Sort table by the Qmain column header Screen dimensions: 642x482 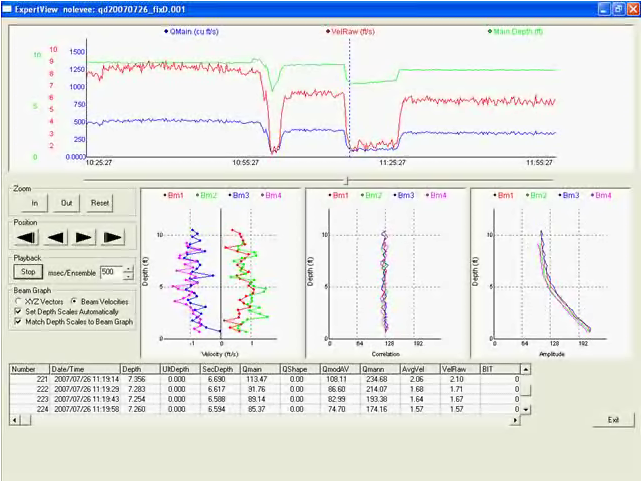point(259,369)
